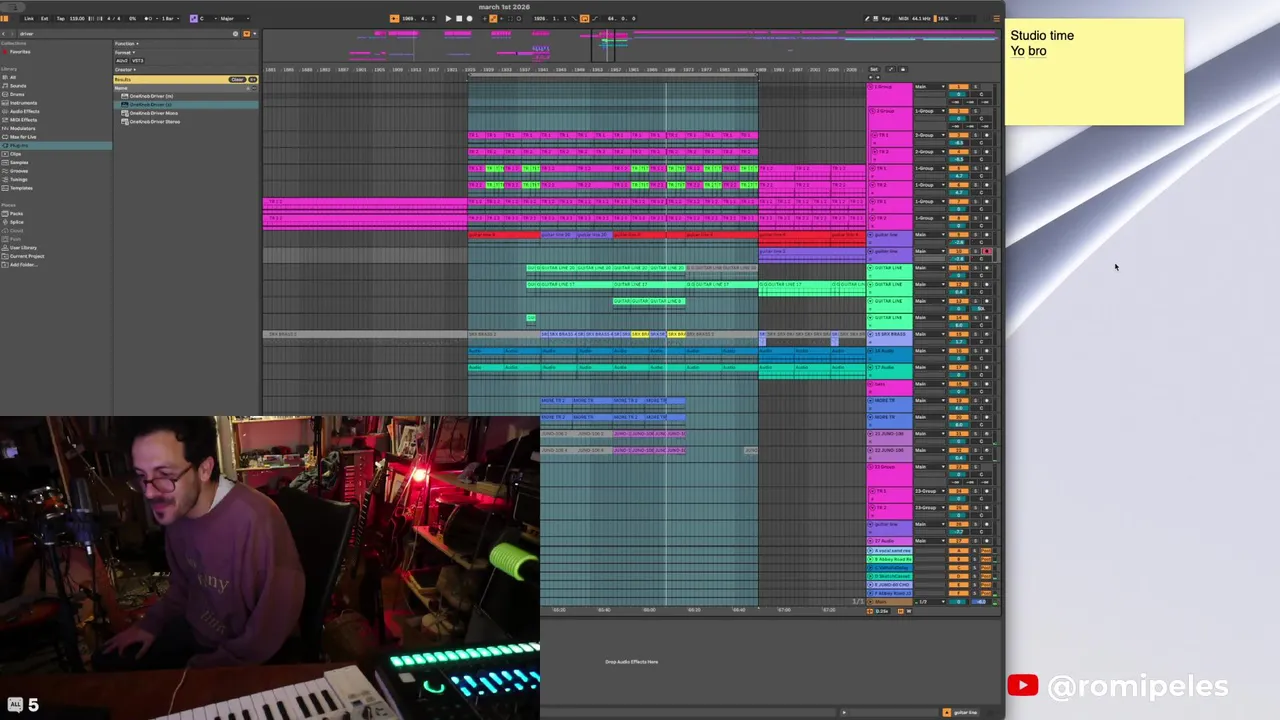
Task: Start playback with the Play button
Action: pos(448,18)
